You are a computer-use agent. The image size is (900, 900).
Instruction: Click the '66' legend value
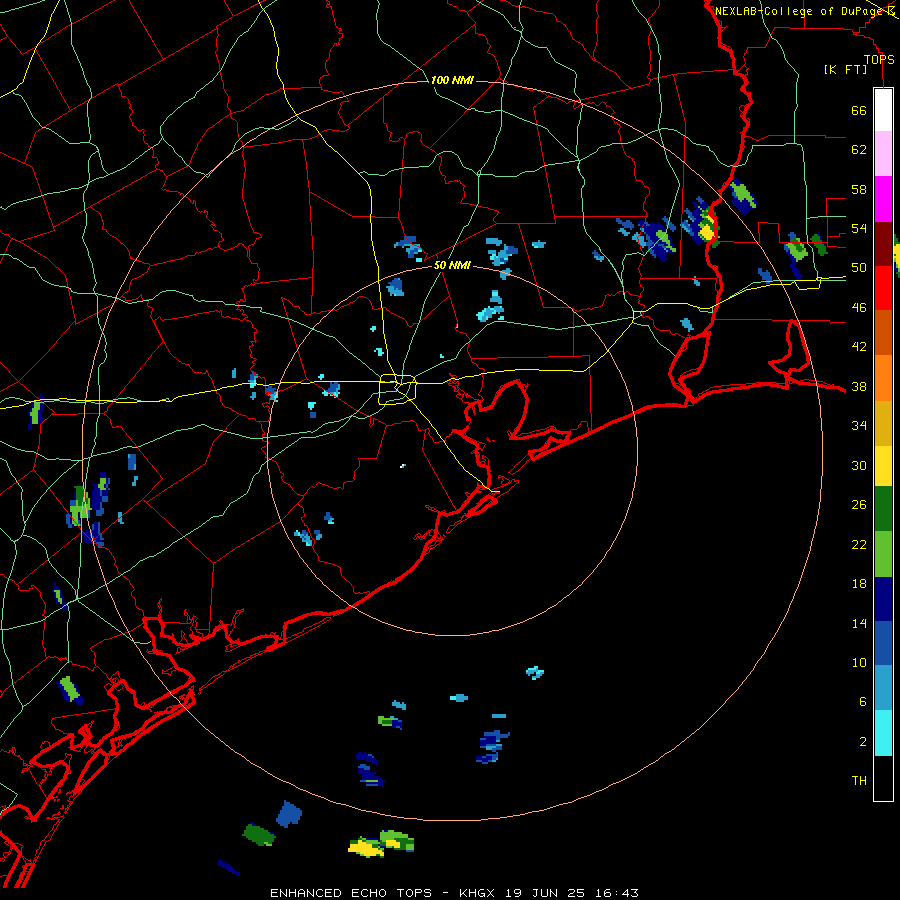point(859,110)
